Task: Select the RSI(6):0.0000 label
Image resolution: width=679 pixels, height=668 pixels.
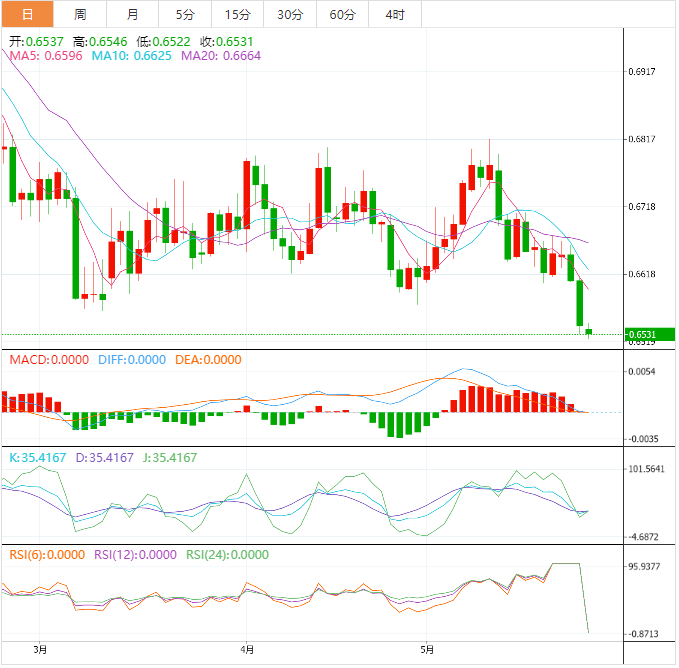Action: click(47, 555)
